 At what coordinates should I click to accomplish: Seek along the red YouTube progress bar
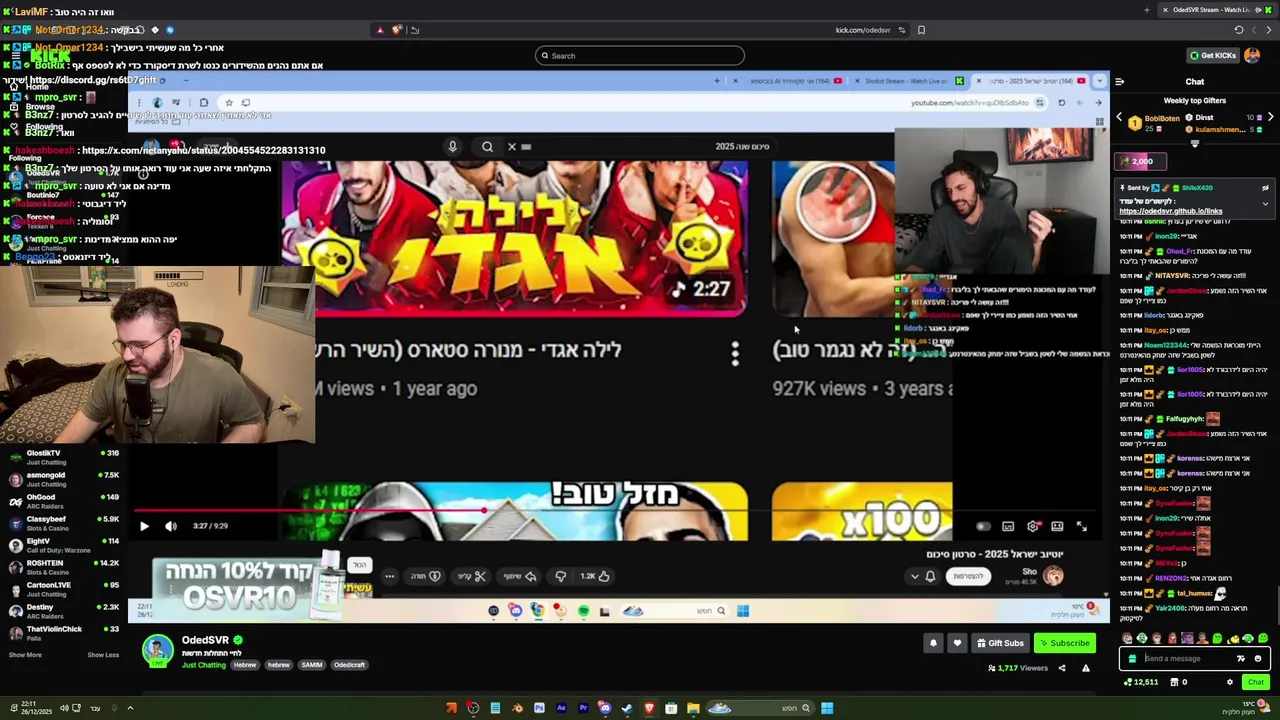[618, 511]
